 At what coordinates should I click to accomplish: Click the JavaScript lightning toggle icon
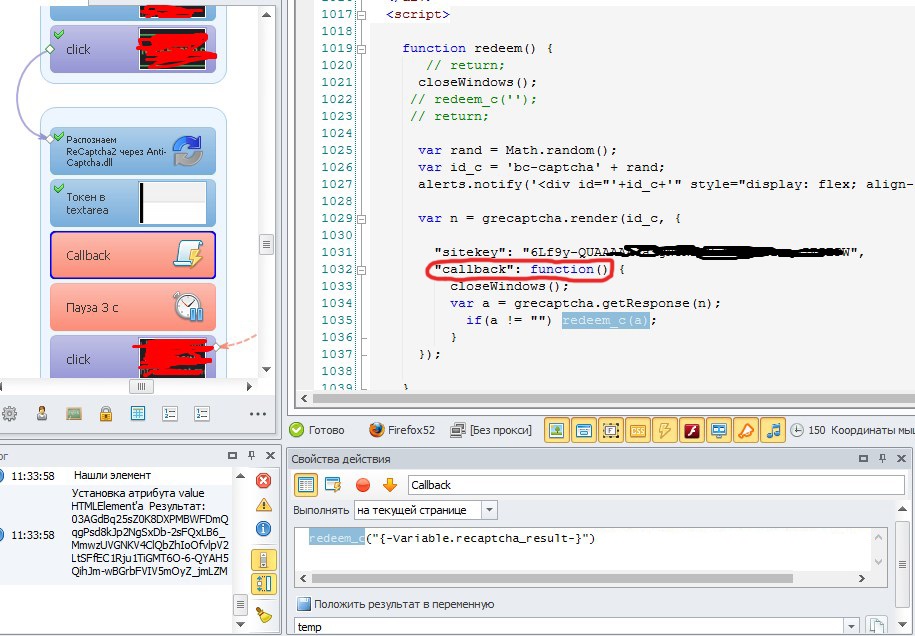point(663,430)
